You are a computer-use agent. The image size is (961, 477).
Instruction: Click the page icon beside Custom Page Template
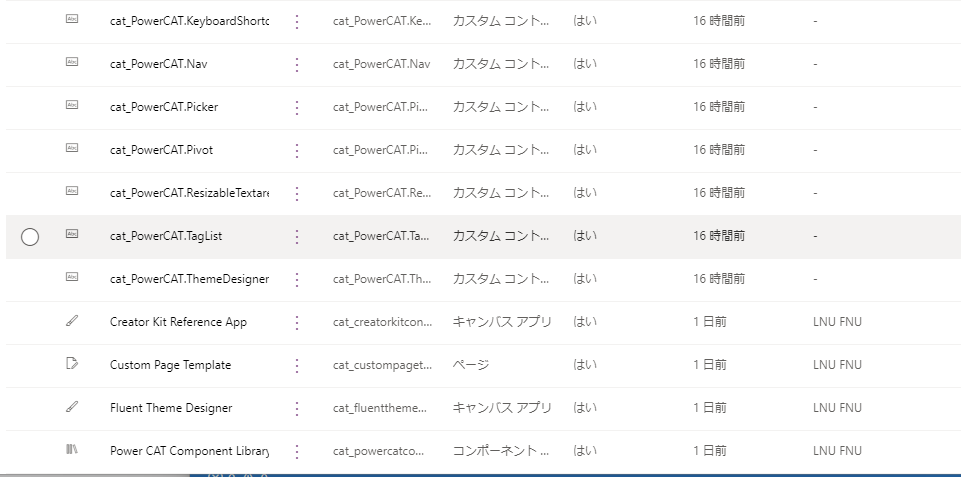[x=72, y=363]
